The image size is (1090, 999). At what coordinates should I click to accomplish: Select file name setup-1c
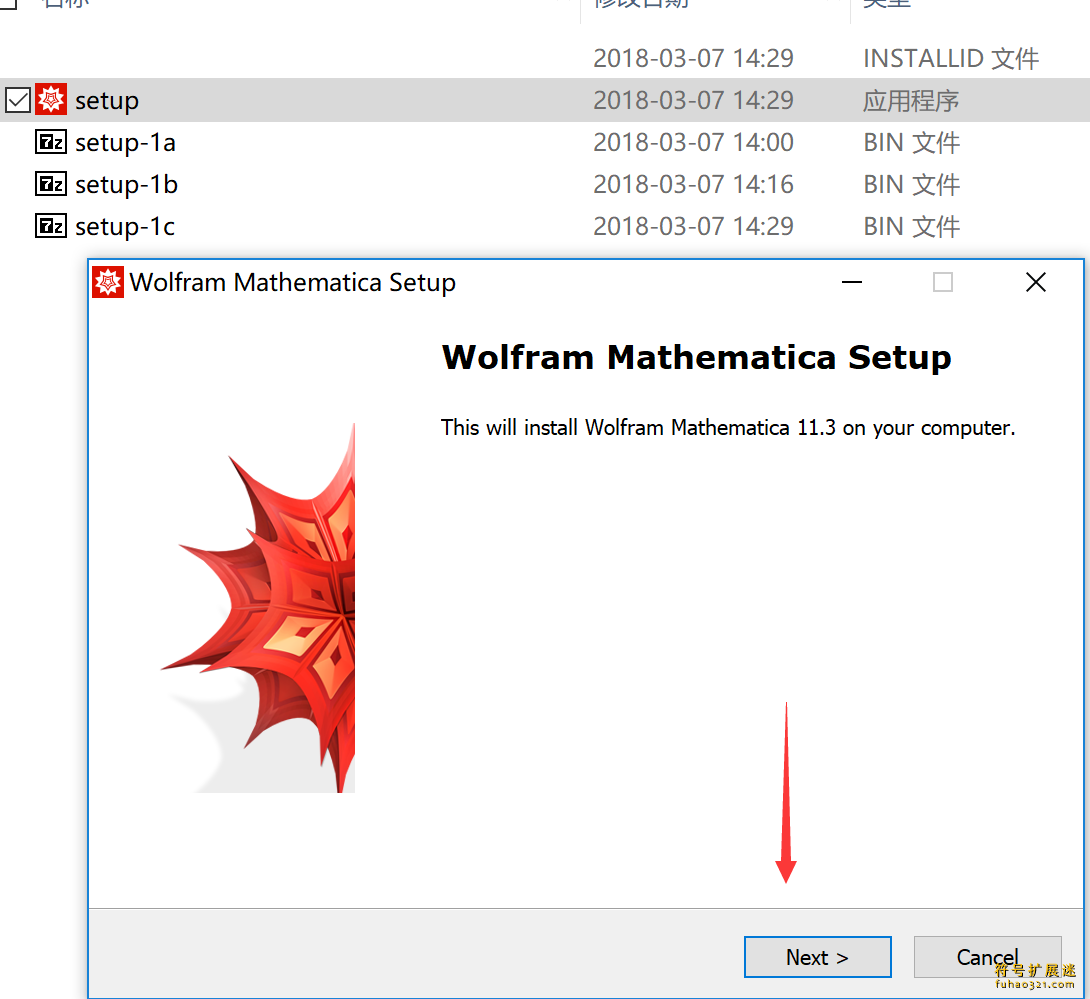[x=125, y=226]
